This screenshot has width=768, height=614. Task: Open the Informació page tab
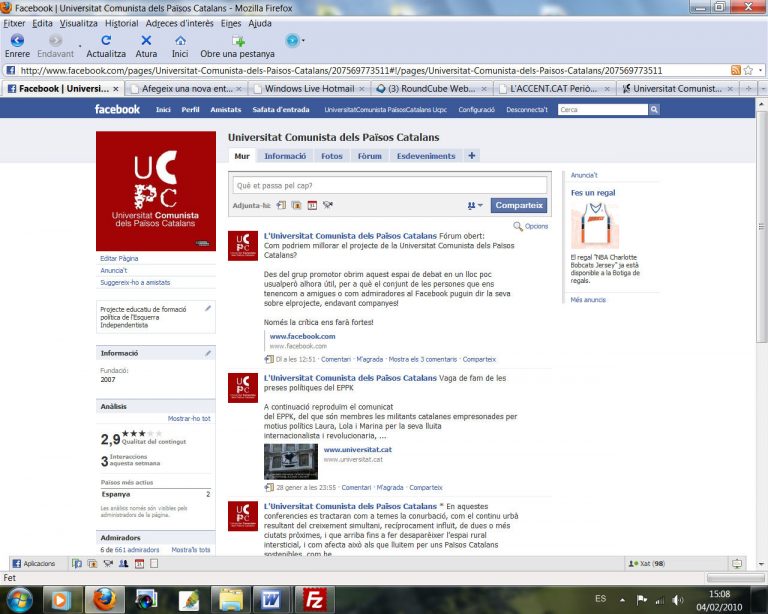(x=285, y=156)
